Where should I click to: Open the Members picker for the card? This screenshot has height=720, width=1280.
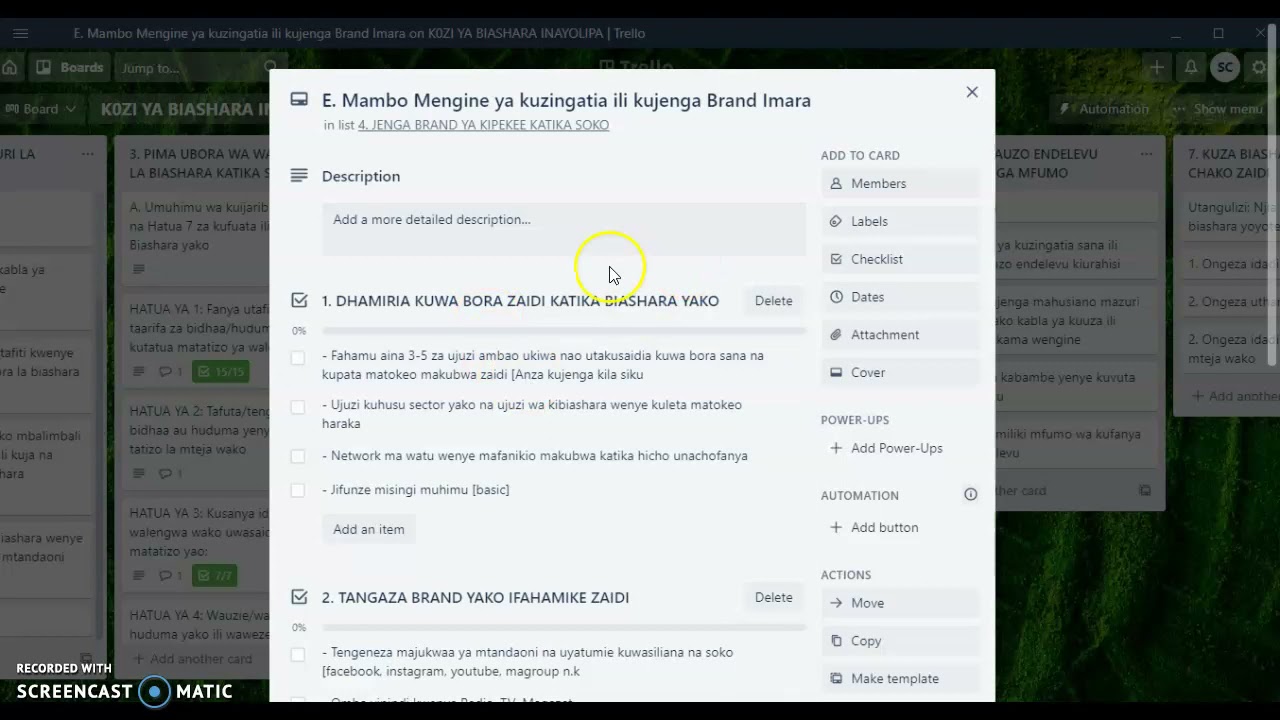coord(900,184)
